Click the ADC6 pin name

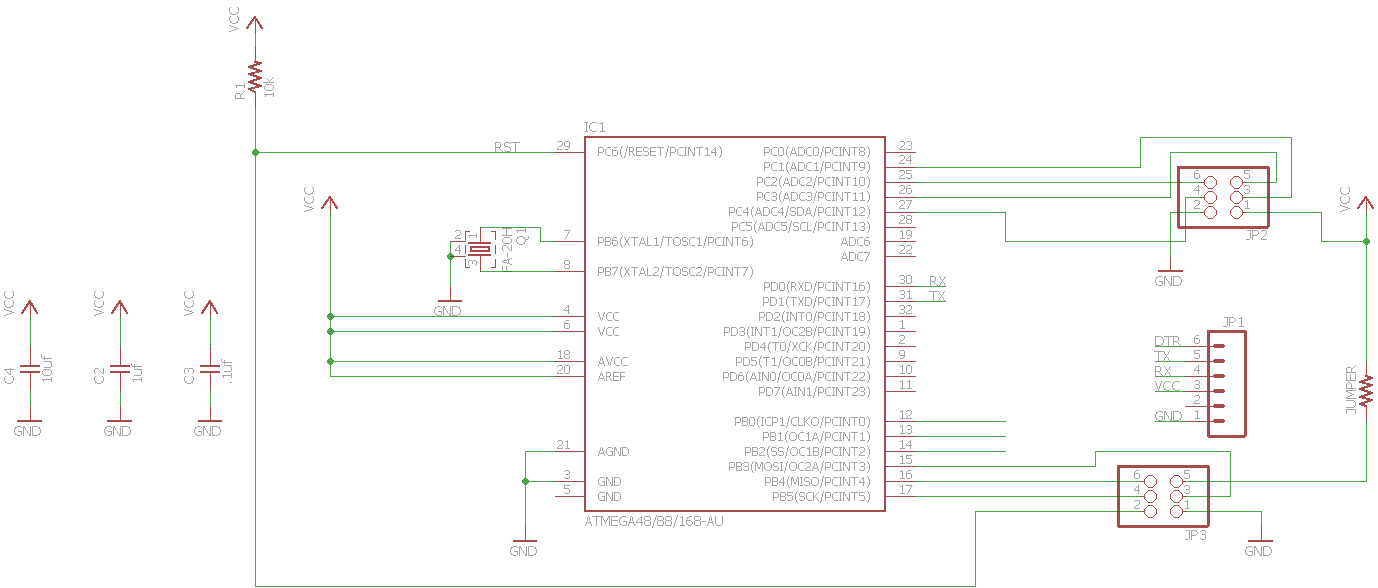[x=855, y=242]
